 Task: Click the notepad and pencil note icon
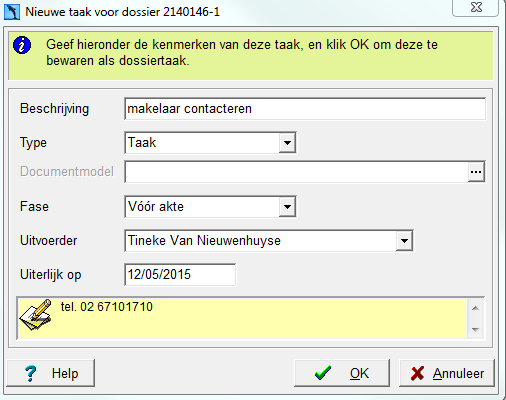pyautogui.click(x=36, y=315)
